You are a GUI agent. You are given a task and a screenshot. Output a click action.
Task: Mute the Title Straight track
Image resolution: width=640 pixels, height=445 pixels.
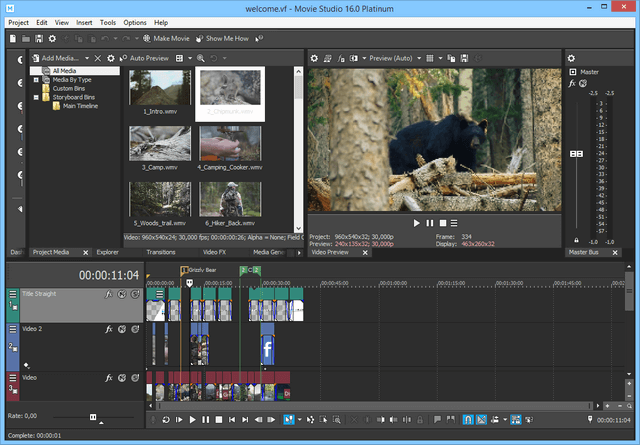click(122, 295)
